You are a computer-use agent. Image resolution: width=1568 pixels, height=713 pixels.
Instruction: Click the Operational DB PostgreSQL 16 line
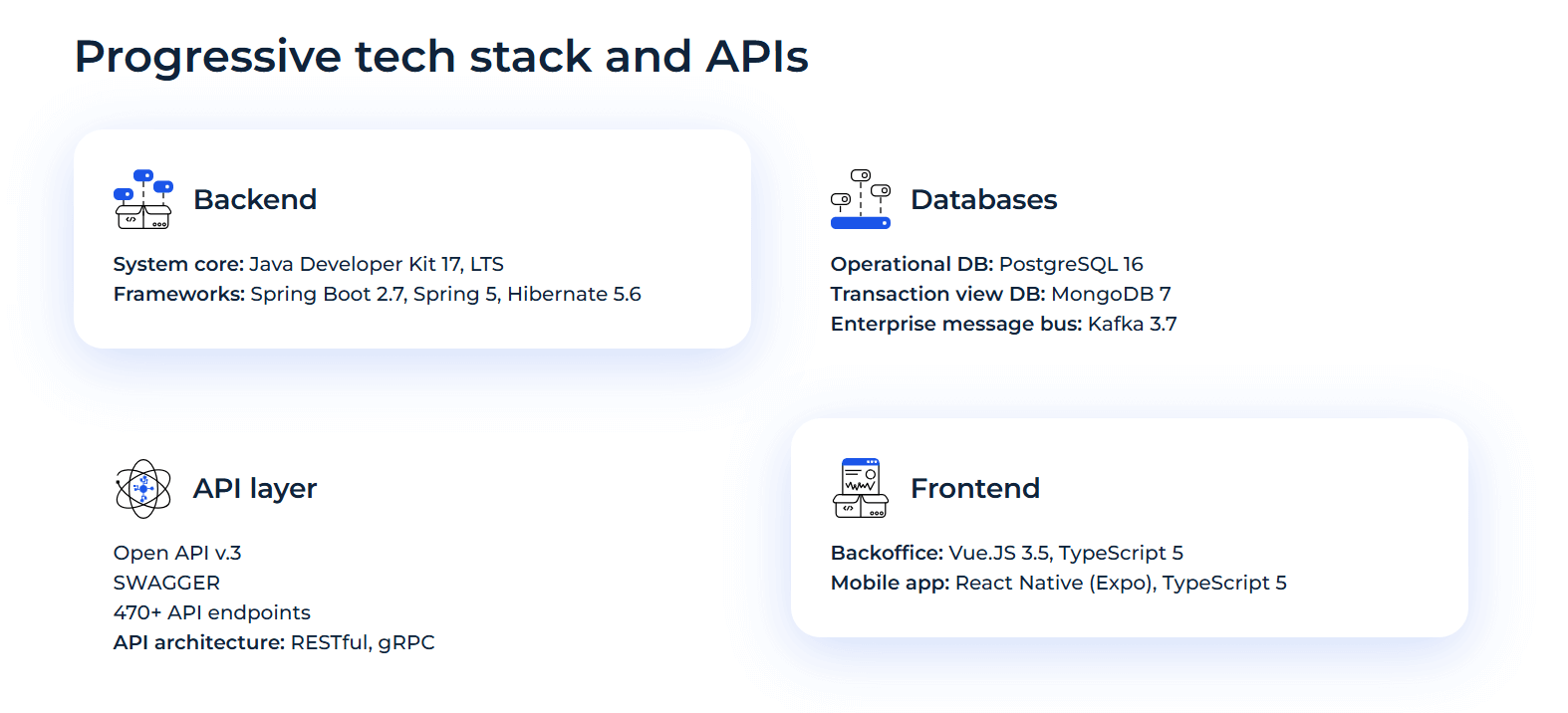click(x=986, y=264)
